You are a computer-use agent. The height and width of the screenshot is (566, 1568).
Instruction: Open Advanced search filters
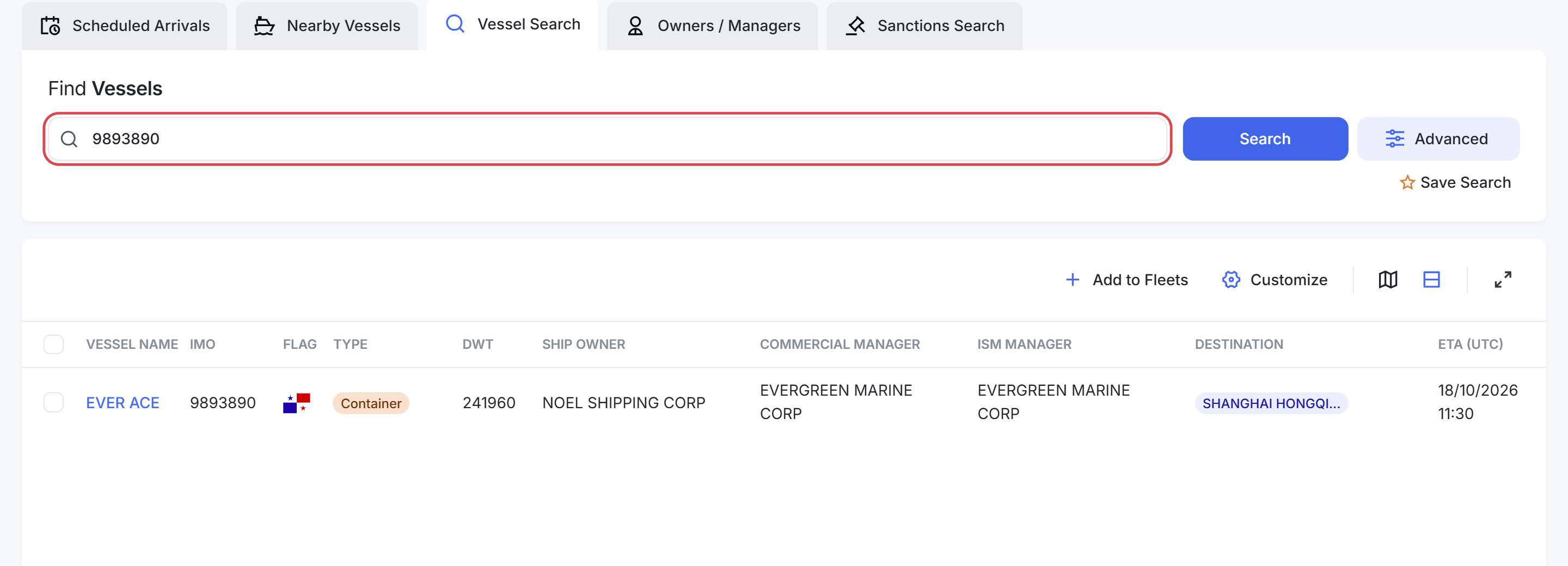click(1438, 139)
